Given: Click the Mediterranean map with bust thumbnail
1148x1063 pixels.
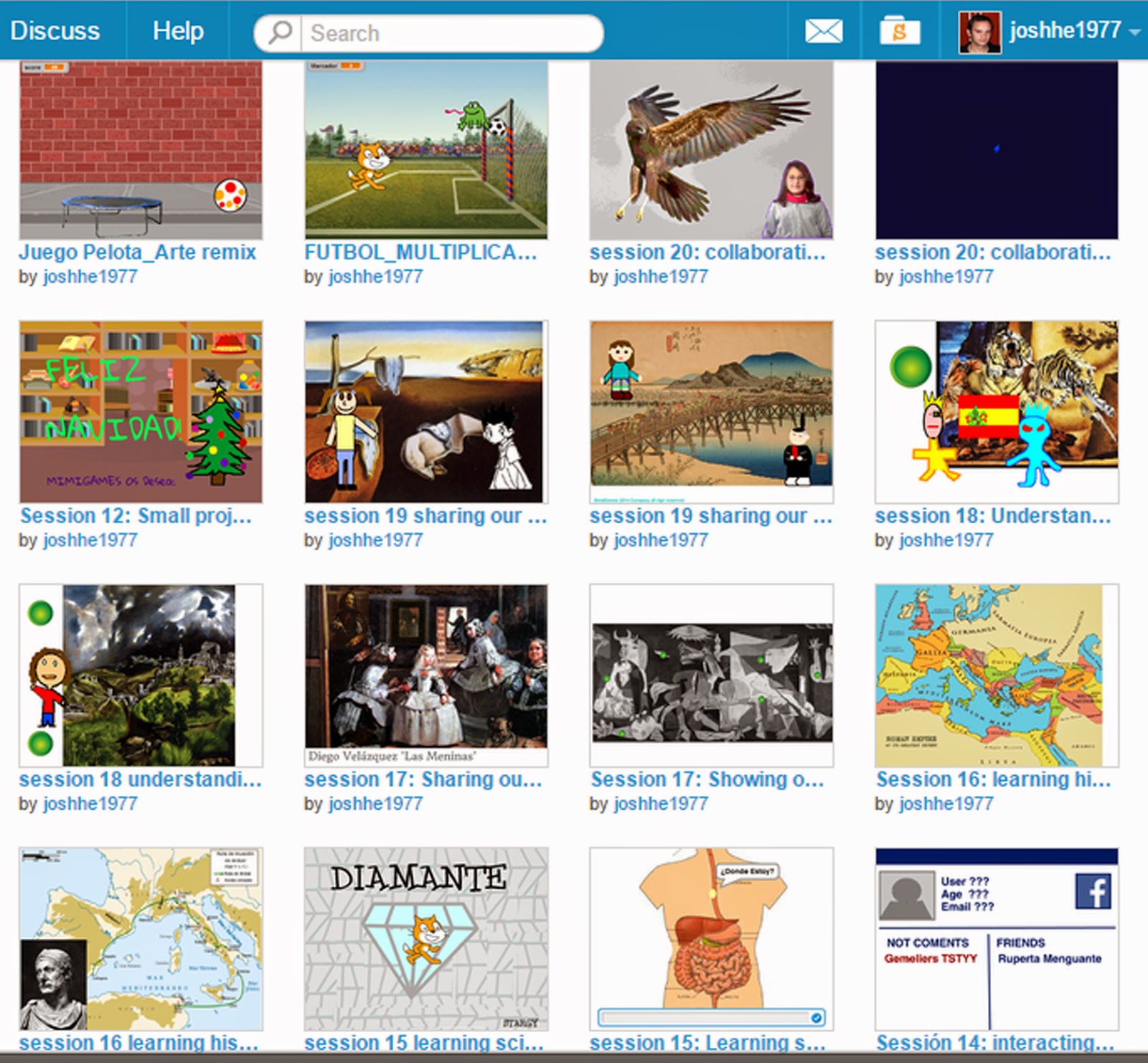Looking at the screenshot, I should (141, 939).
